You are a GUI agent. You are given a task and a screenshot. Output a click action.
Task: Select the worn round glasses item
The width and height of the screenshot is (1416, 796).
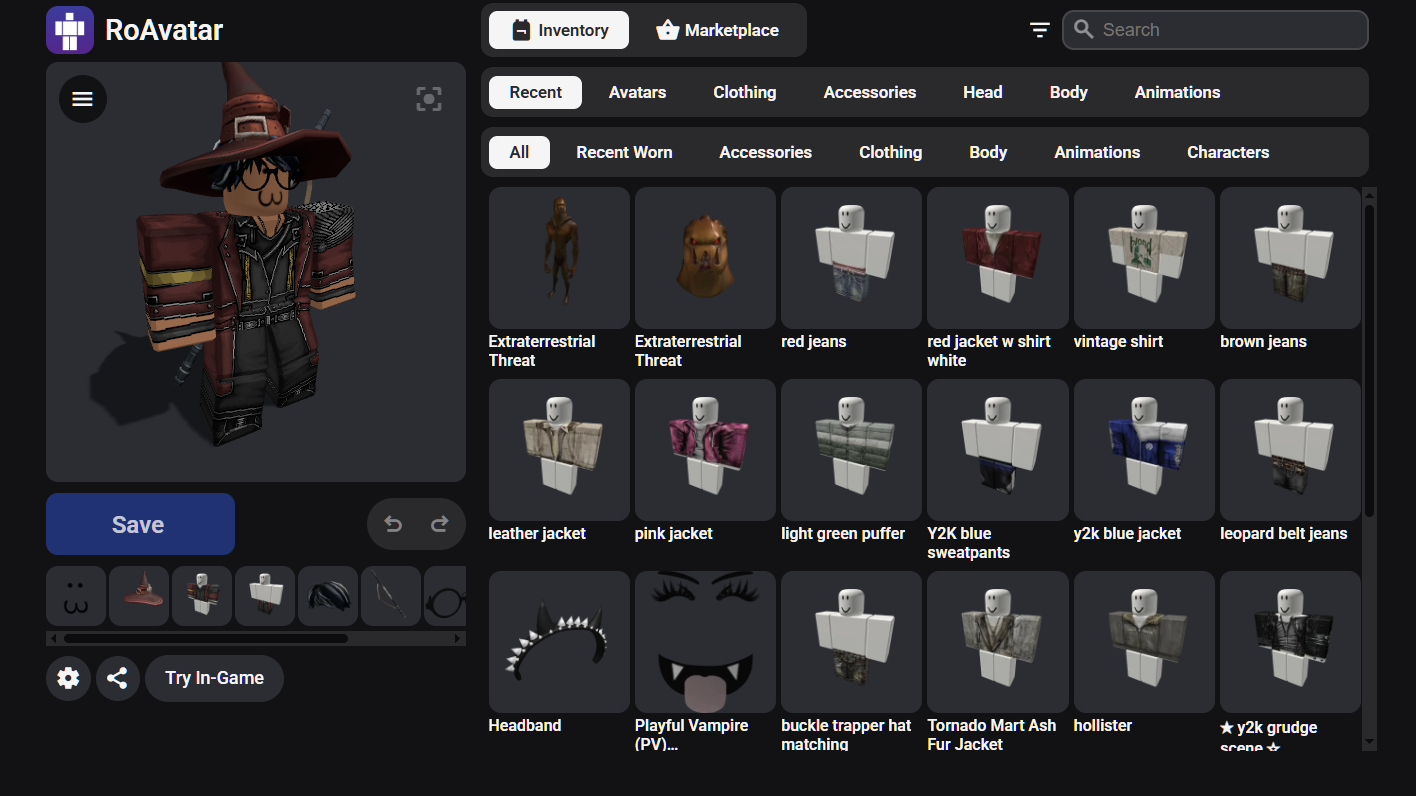click(445, 596)
